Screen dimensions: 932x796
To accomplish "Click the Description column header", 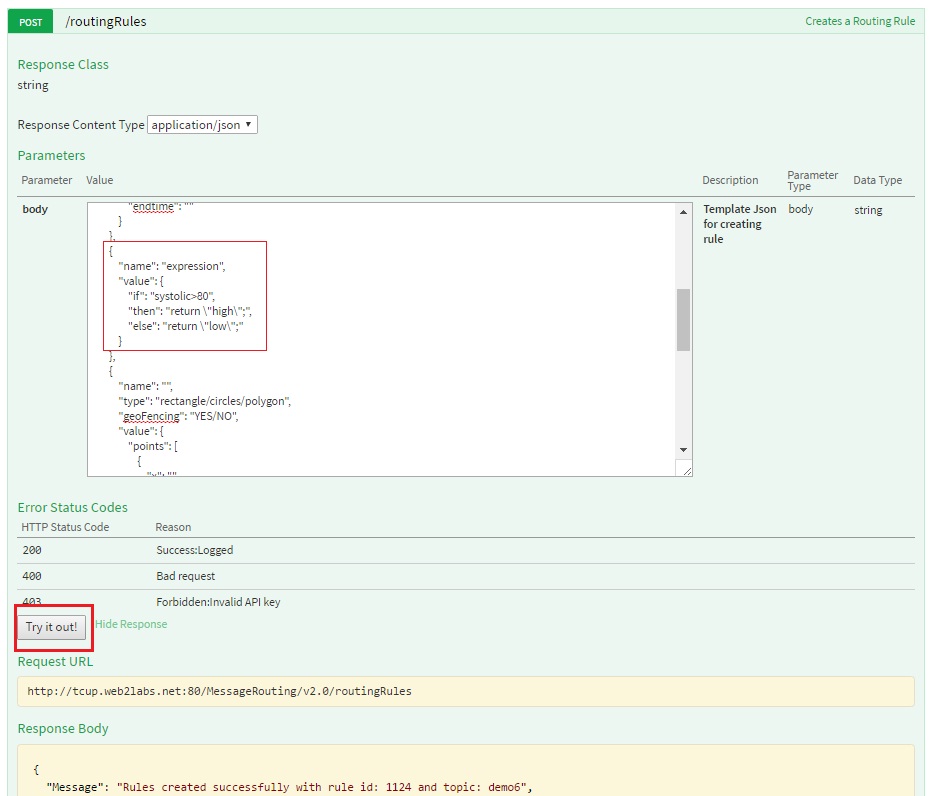I will coord(730,180).
